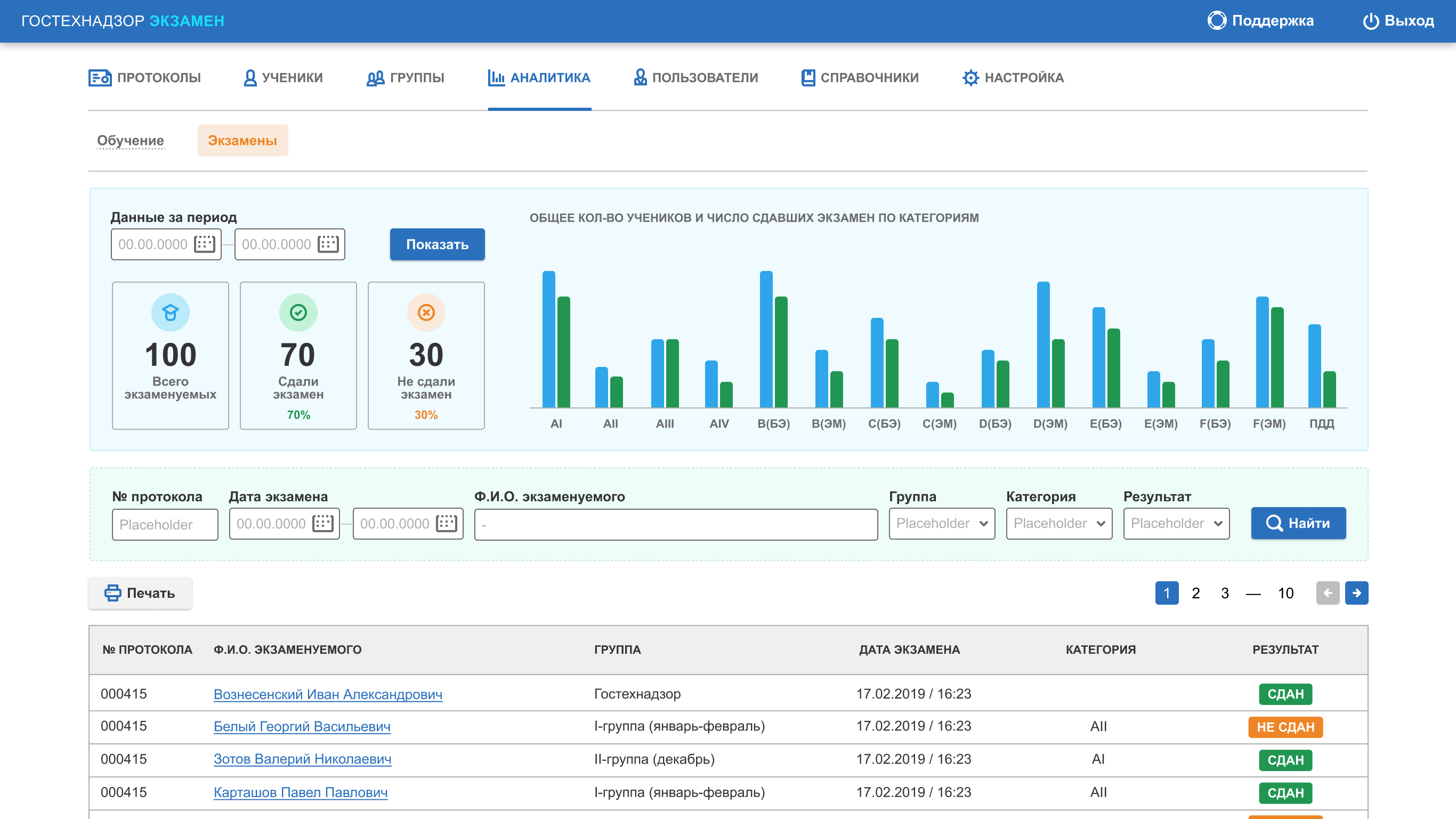Open the Справочники tab

coord(860,77)
